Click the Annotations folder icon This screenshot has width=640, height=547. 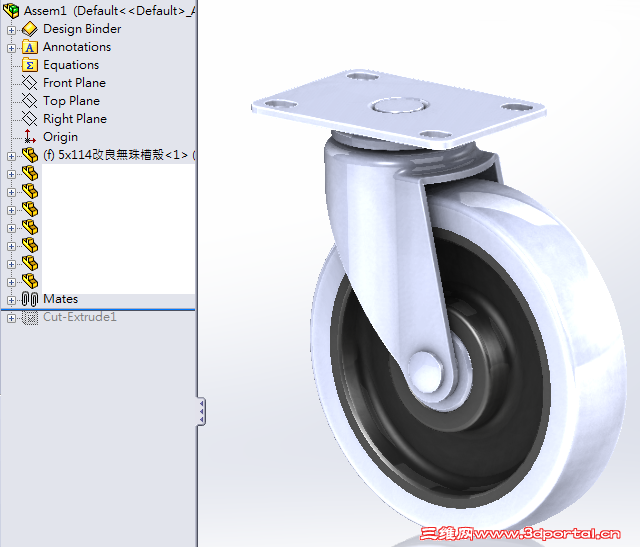coord(29,47)
